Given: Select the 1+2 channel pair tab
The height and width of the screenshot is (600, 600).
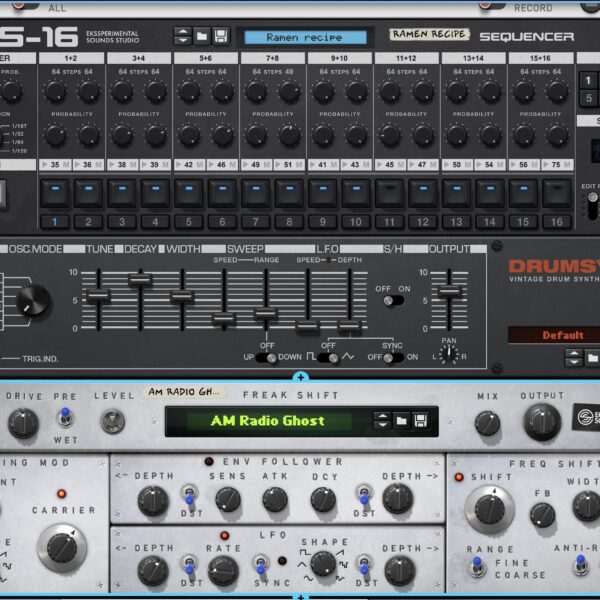Looking at the screenshot, I should [x=71, y=58].
